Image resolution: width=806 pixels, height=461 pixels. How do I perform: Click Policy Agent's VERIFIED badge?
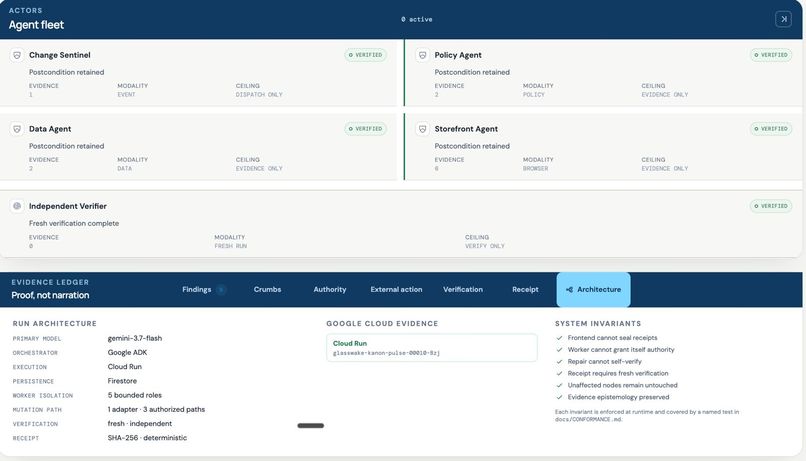pos(771,55)
